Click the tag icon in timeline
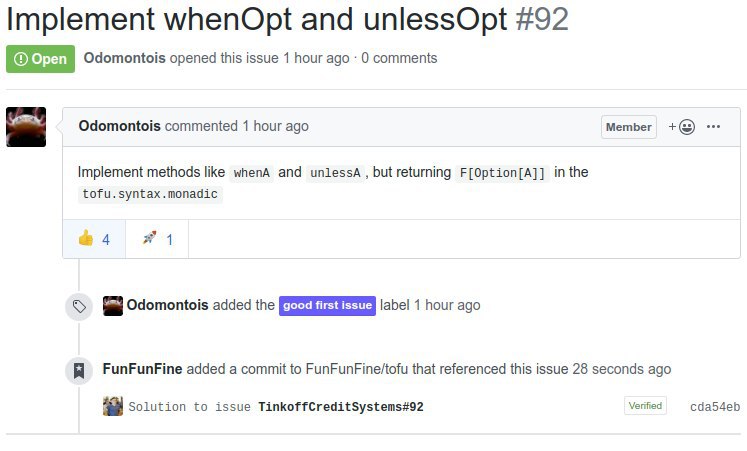 [79, 306]
